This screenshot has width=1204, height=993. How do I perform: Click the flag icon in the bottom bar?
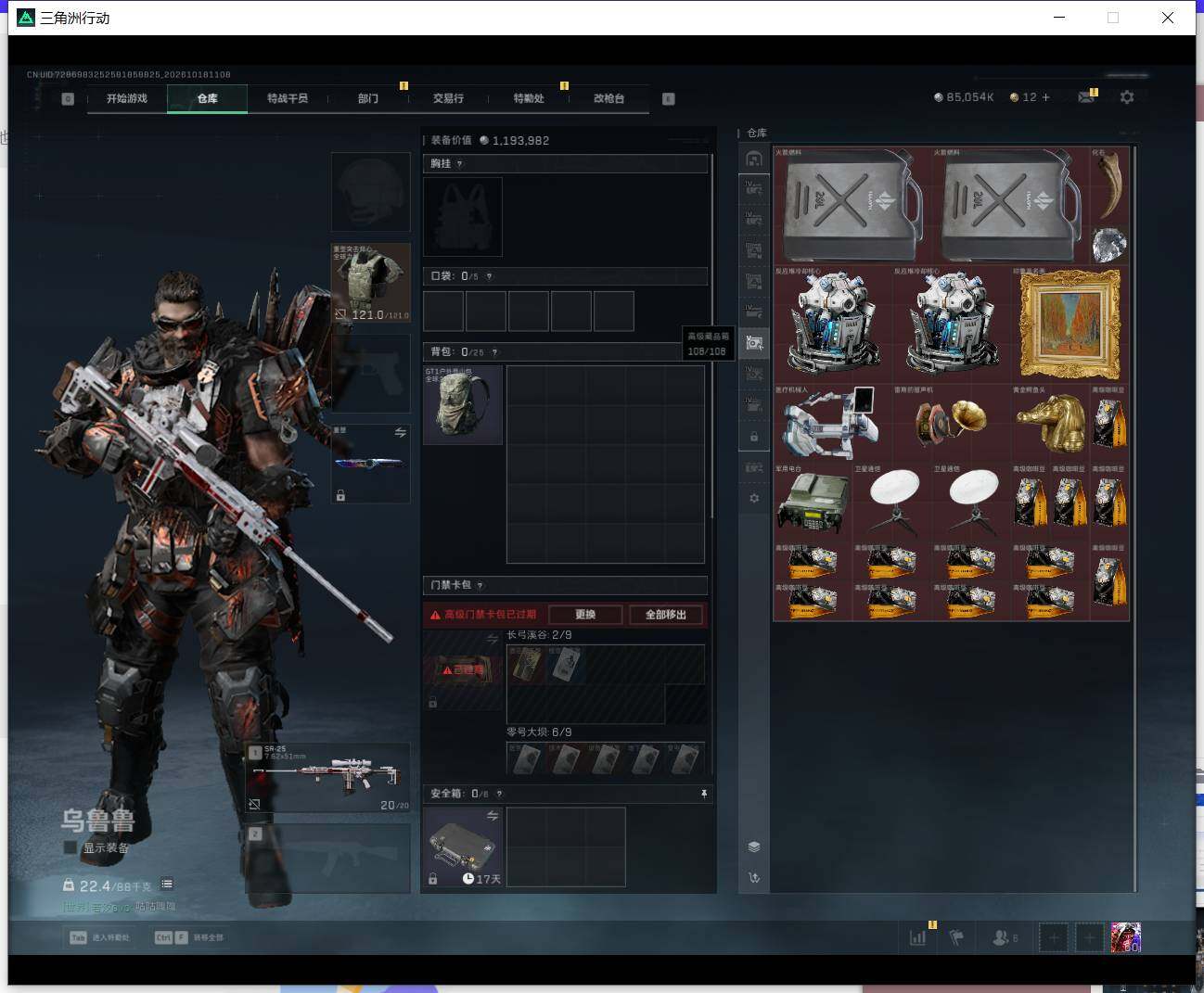[x=956, y=937]
